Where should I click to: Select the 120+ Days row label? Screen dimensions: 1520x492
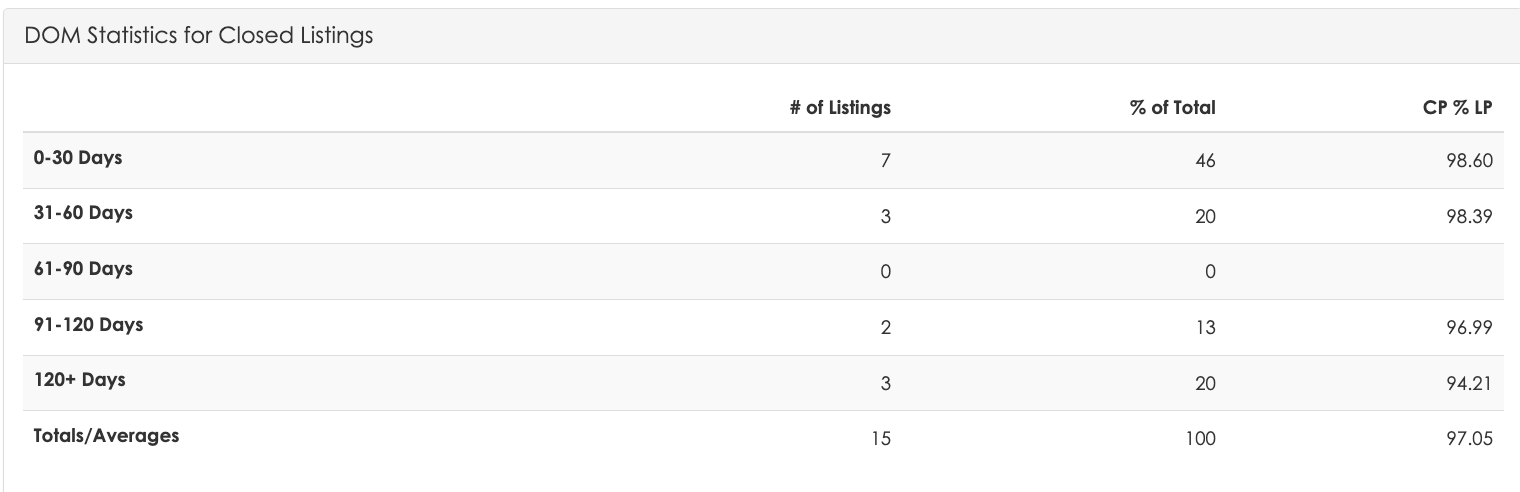(x=80, y=380)
